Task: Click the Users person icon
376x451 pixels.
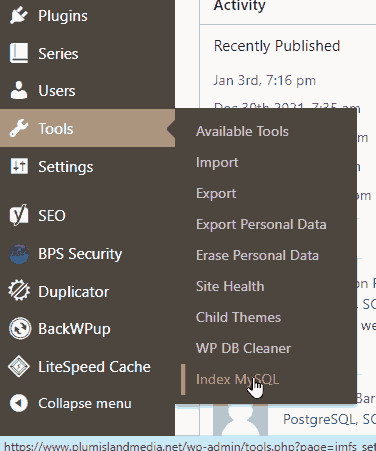Action: [x=19, y=90]
